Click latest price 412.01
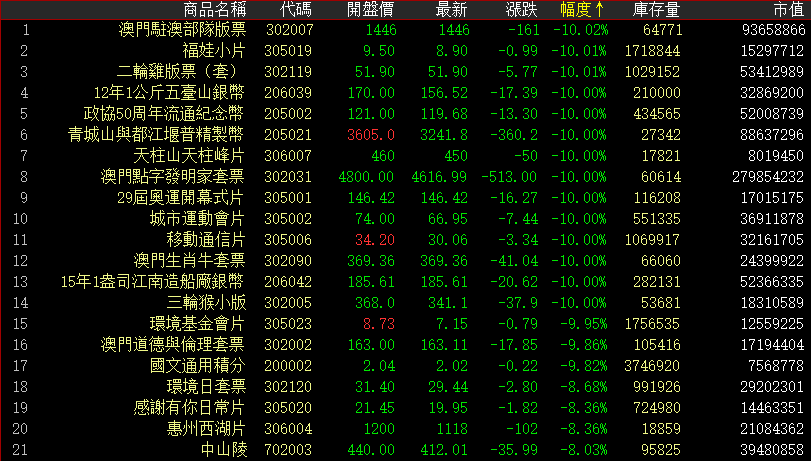The height and width of the screenshot is (461, 811). (444, 450)
